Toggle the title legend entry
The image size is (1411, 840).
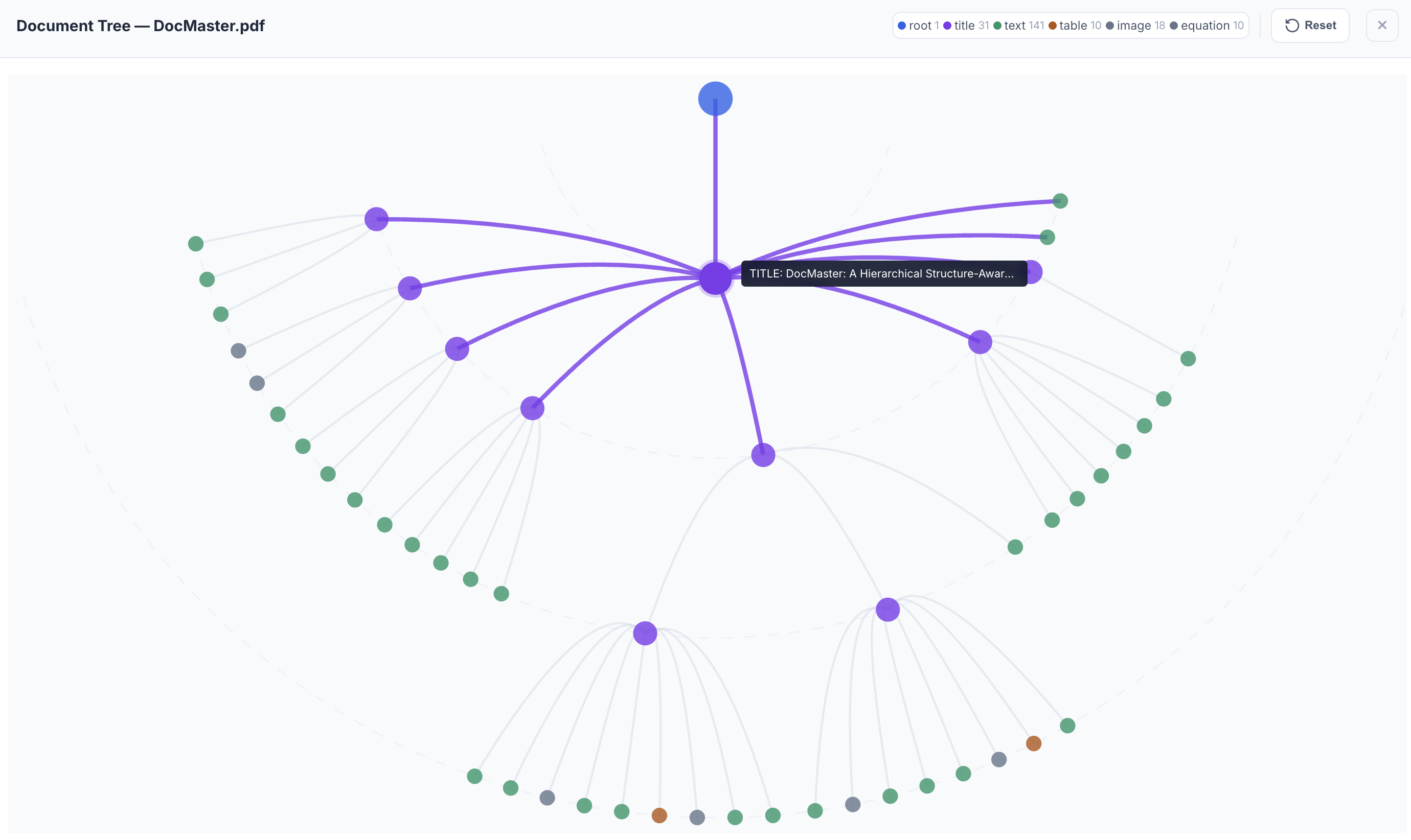[966, 26]
